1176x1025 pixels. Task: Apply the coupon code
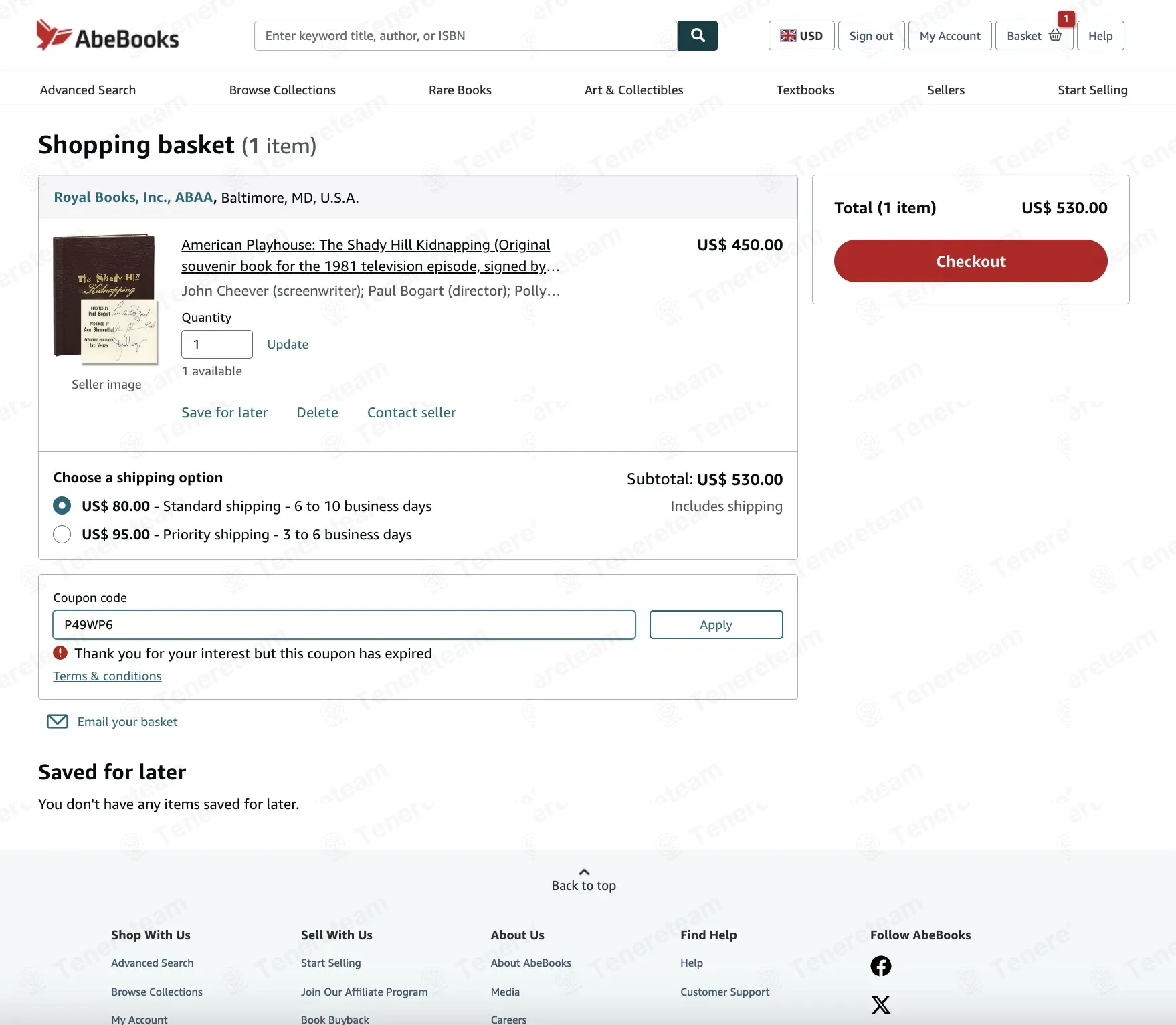coord(716,624)
